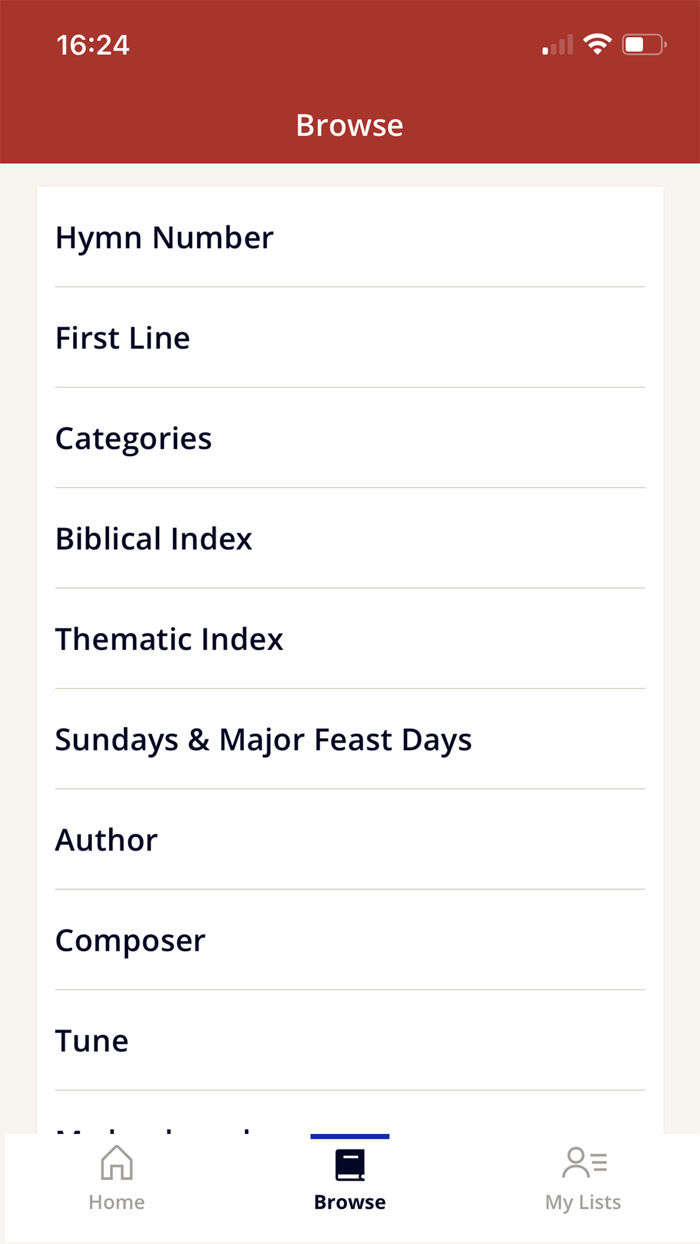
Task: Tap the clock showing 16:24
Action: (x=91, y=45)
